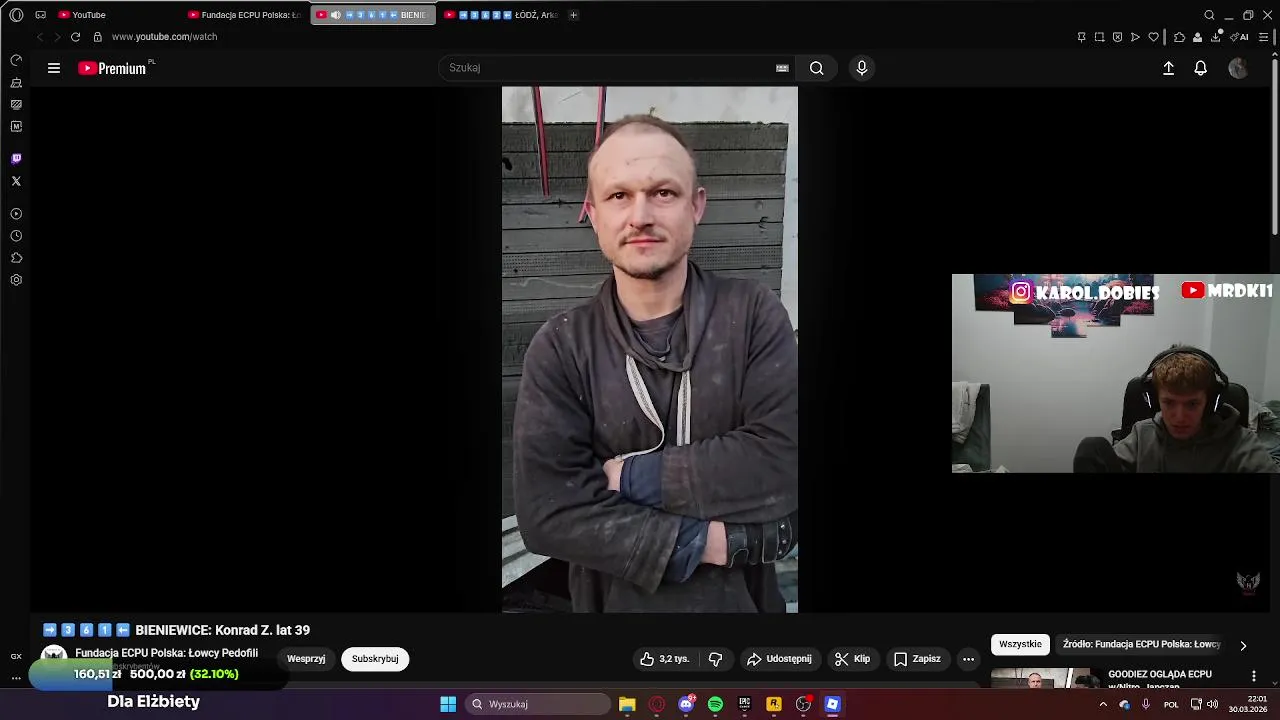Open File Explorer from the taskbar

[x=627, y=704]
